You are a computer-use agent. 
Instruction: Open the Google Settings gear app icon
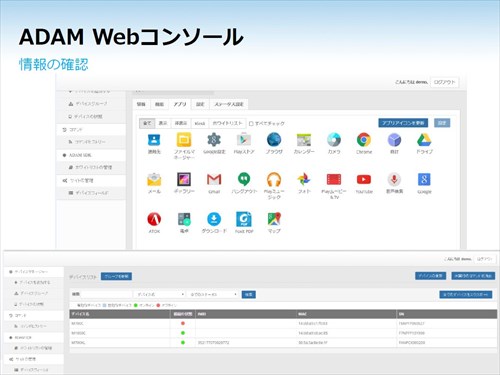pyautogui.click(x=214, y=140)
